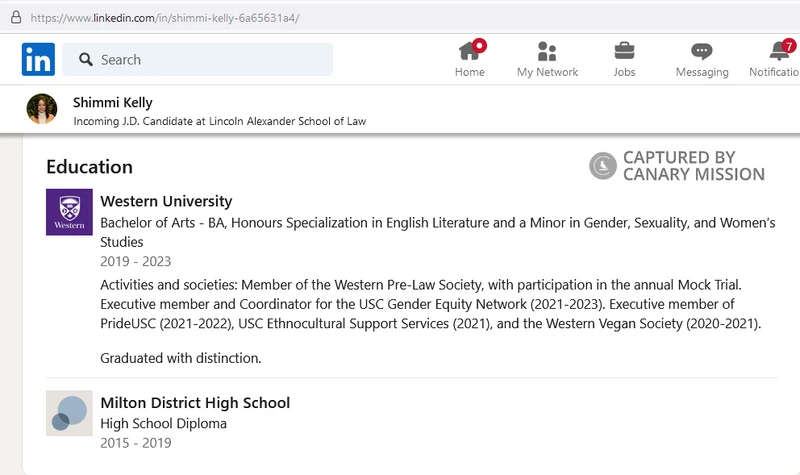Click the '2019 - 2023' date text

pos(136,261)
